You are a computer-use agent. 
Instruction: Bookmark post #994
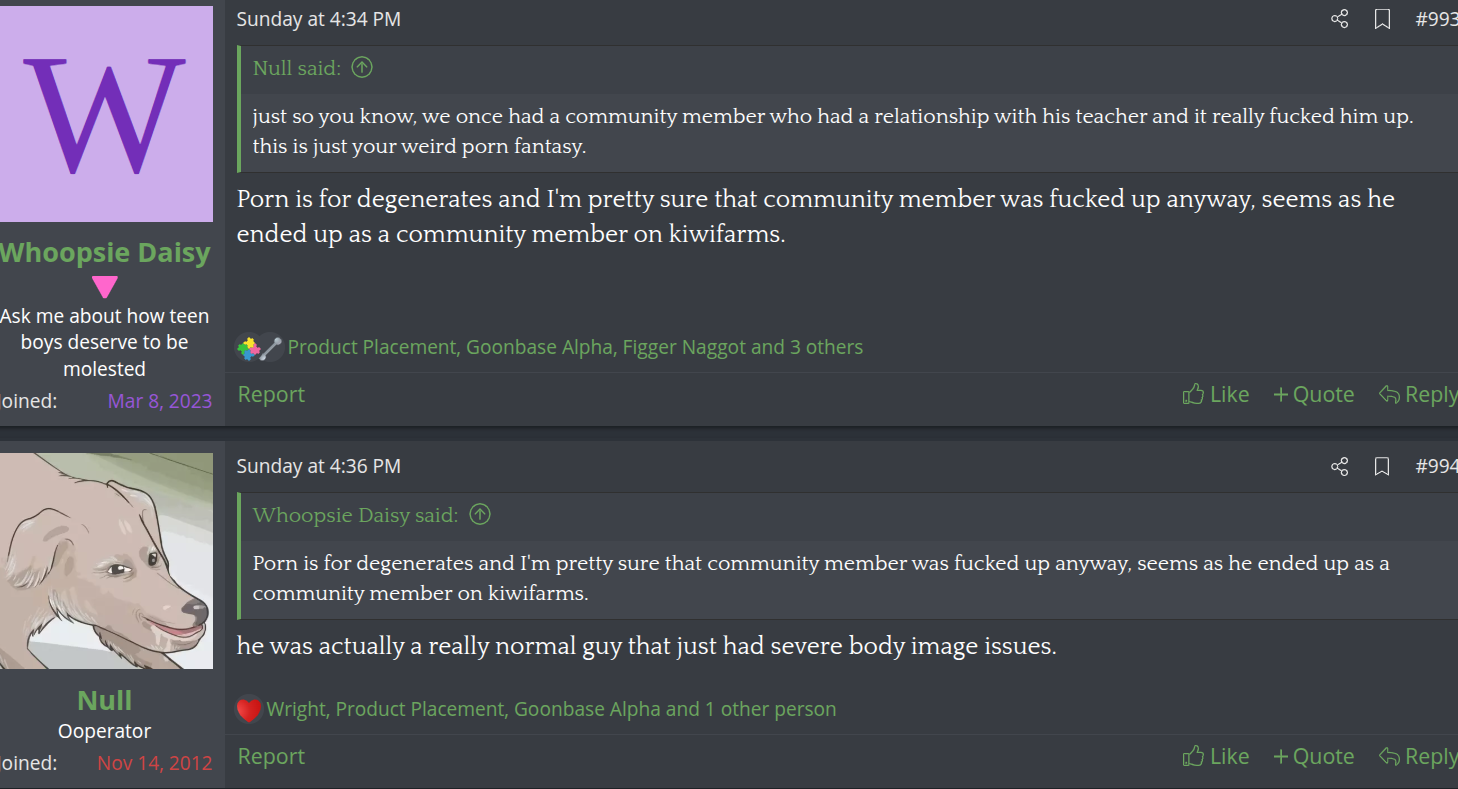(x=1382, y=466)
